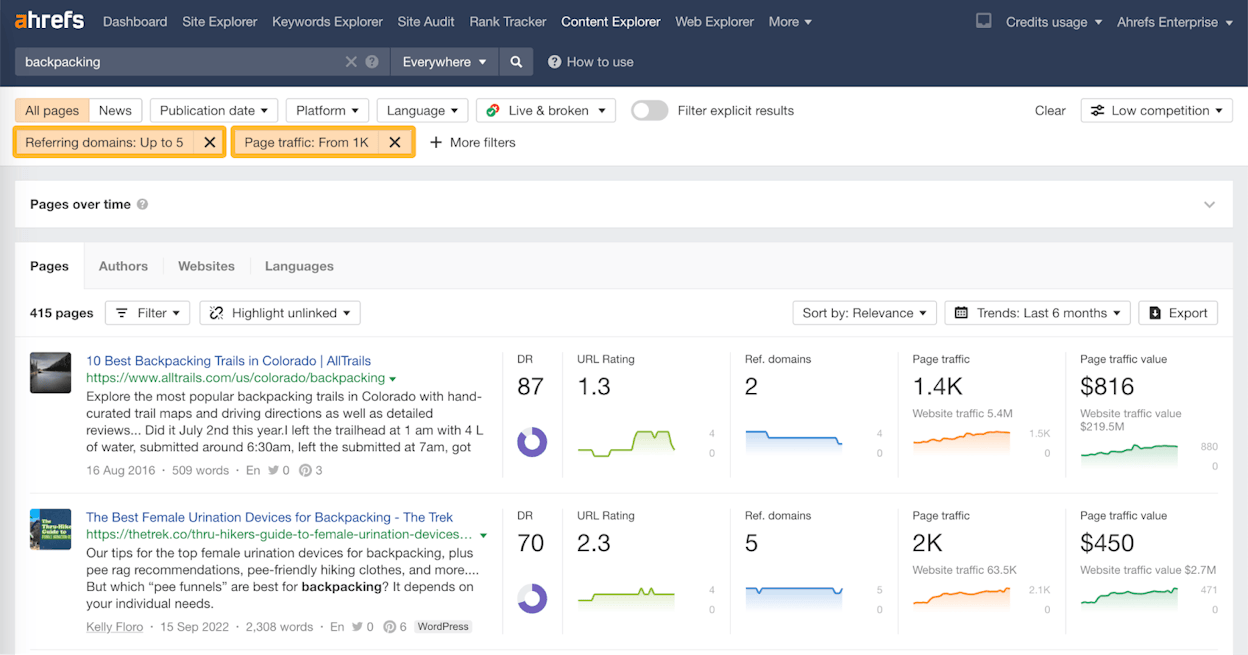
Task: Open Publication date dropdown
Action: [214, 111]
